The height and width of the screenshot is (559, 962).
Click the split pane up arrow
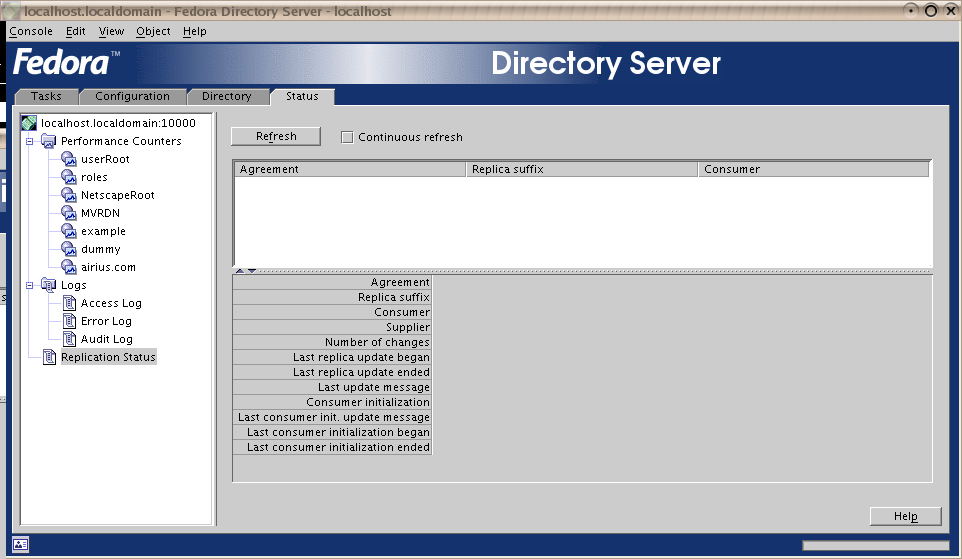(240, 271)
